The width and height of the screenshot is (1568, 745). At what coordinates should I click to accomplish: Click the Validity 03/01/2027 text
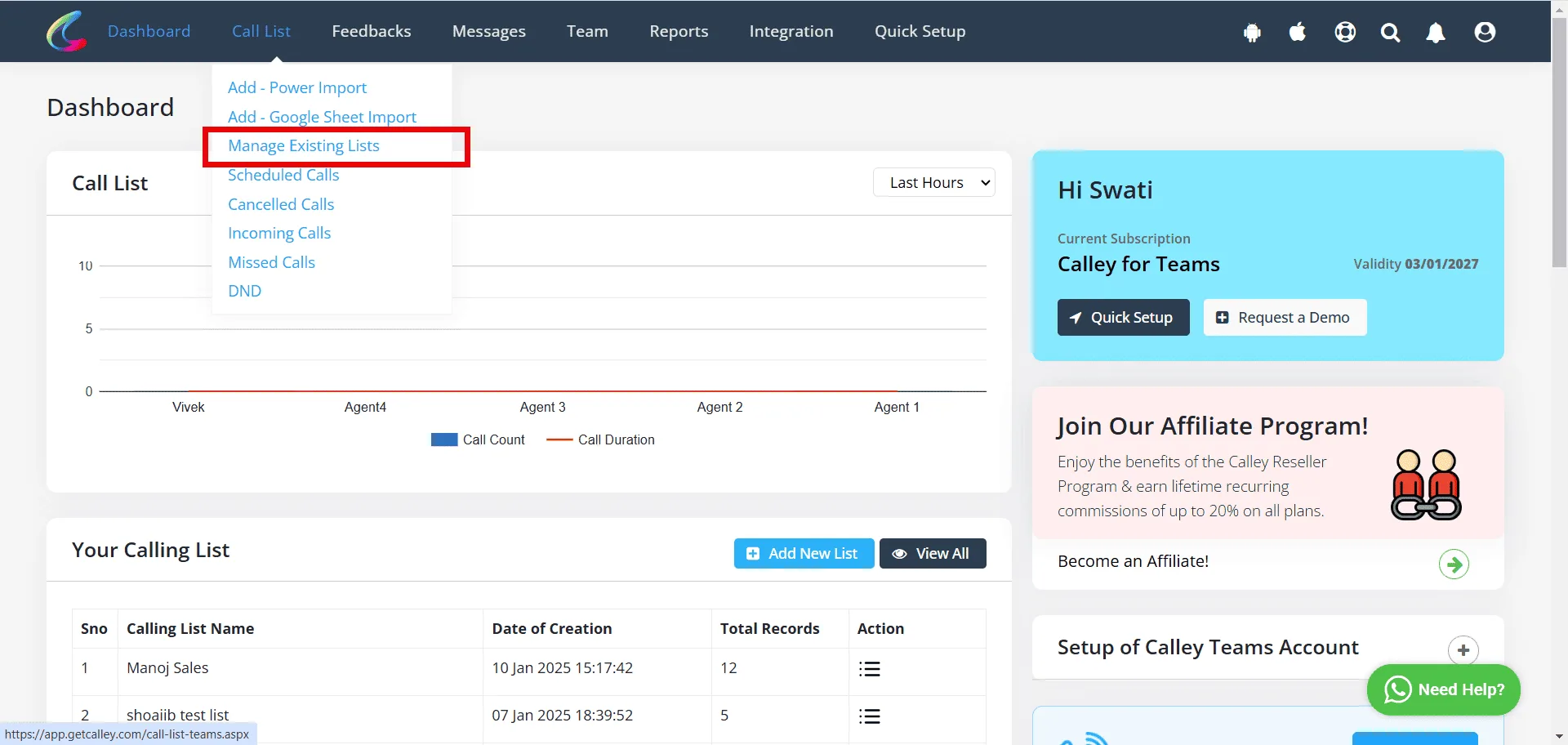[x=1415, y=264]
